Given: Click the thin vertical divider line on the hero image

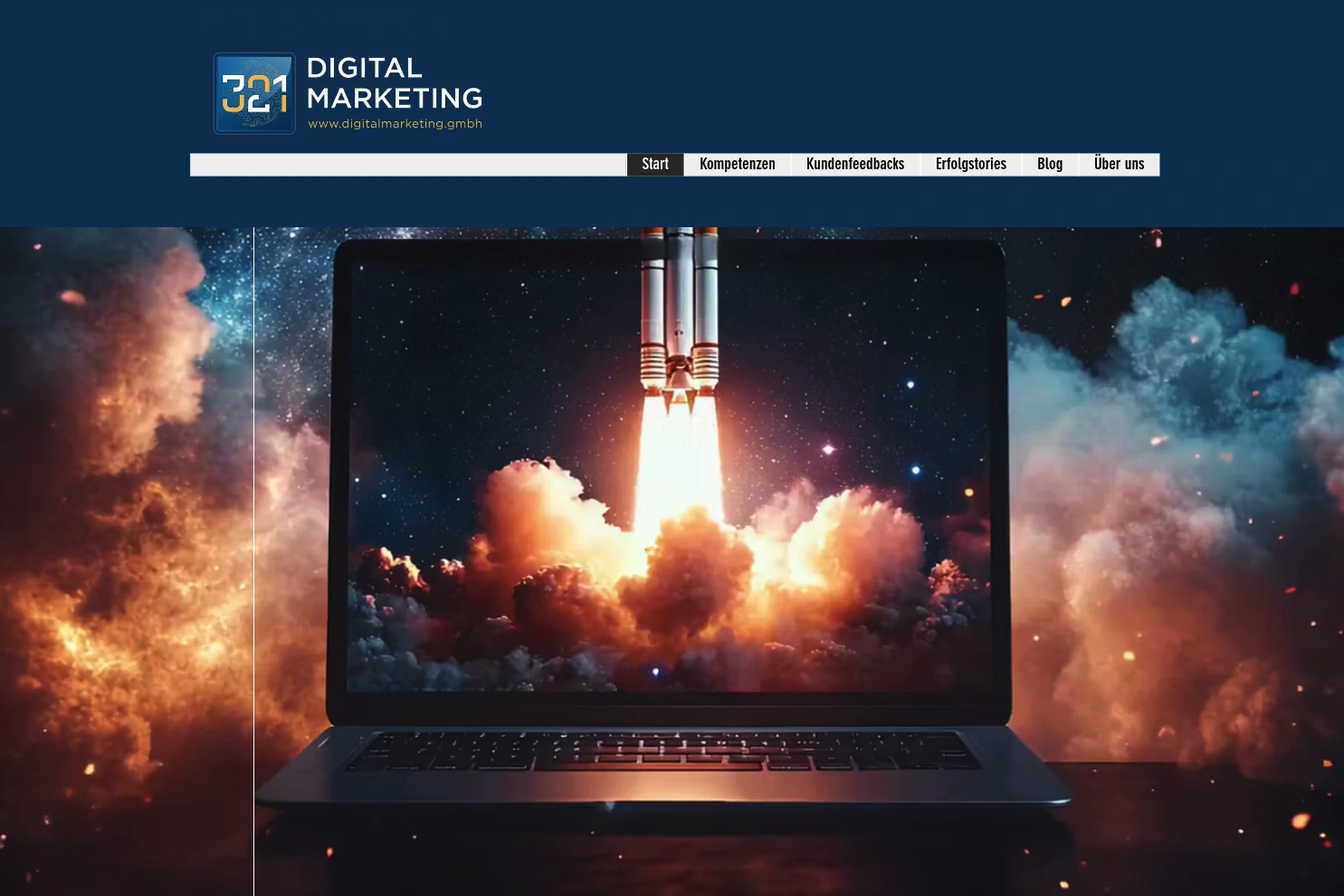Looking at the screenshot, I should pos(253,543).
